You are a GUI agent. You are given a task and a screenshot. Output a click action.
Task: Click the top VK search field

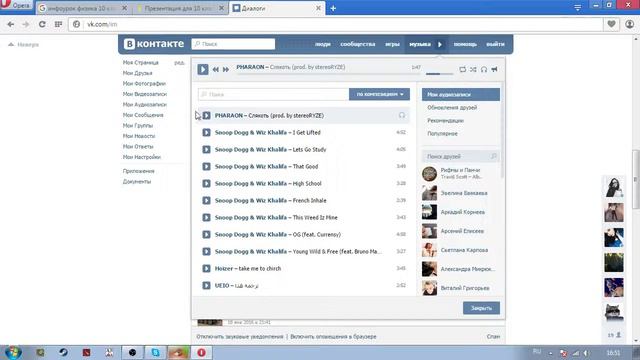tap(233, 44)
